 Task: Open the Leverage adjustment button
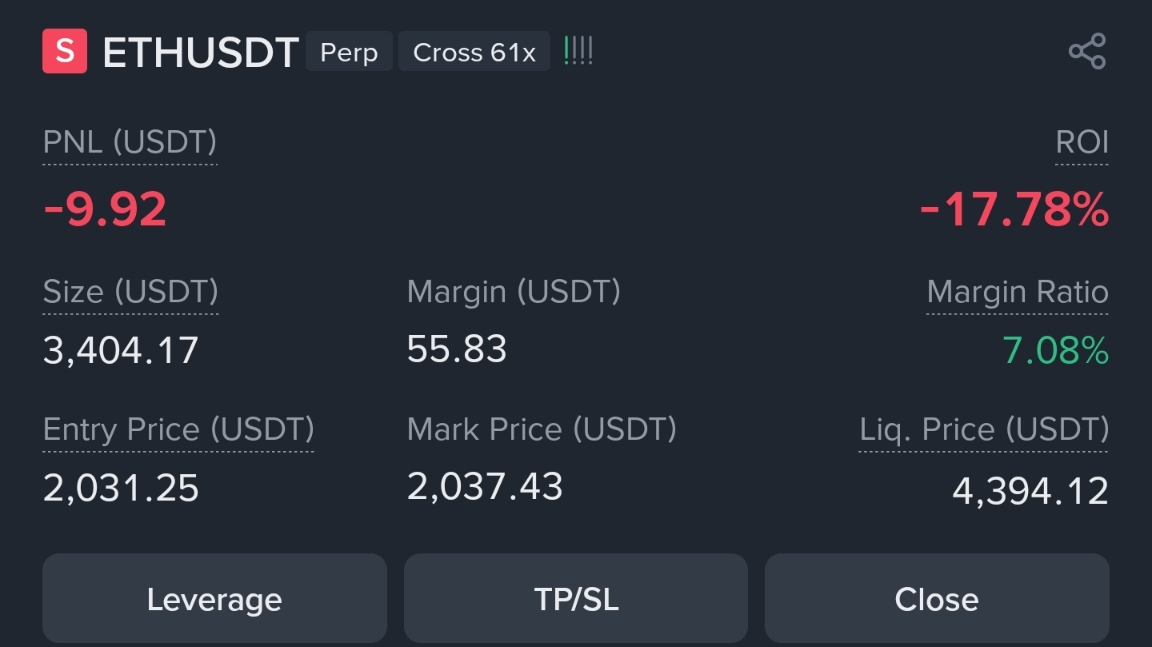click(x=215, y=599)
